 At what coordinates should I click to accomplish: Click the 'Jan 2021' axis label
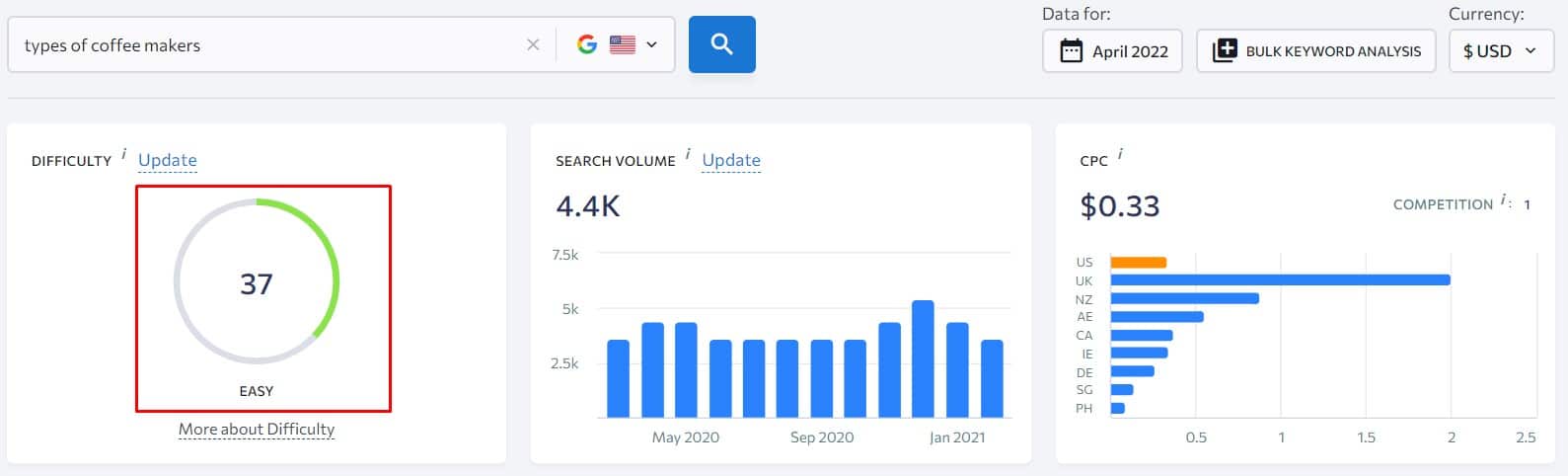point(957,437)
